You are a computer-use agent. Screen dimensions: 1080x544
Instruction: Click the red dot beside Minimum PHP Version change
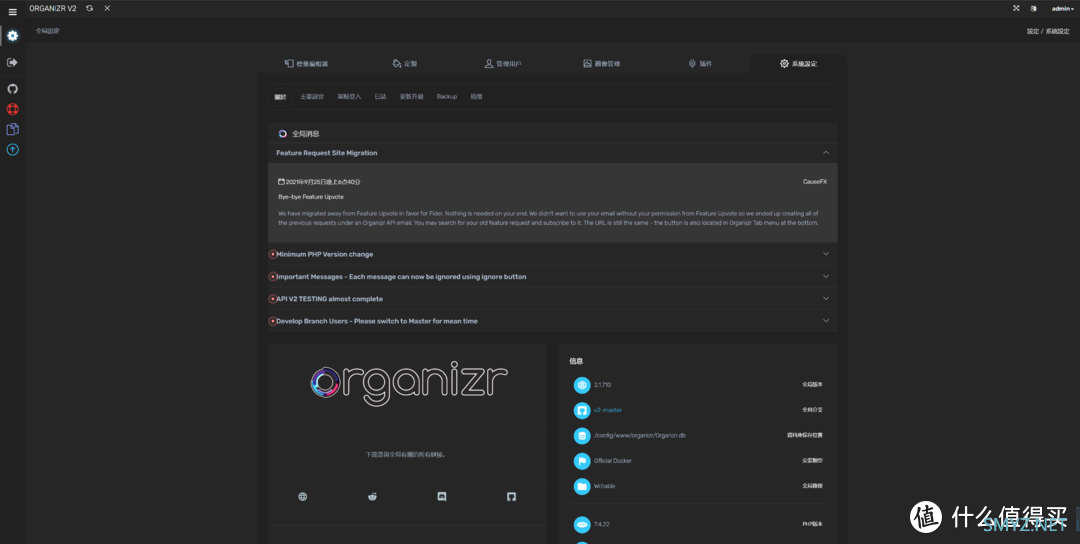point(273,254)
